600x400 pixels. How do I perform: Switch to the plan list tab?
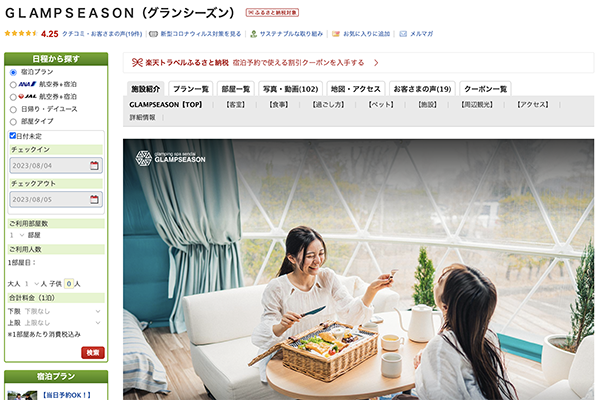coord(191,89)
